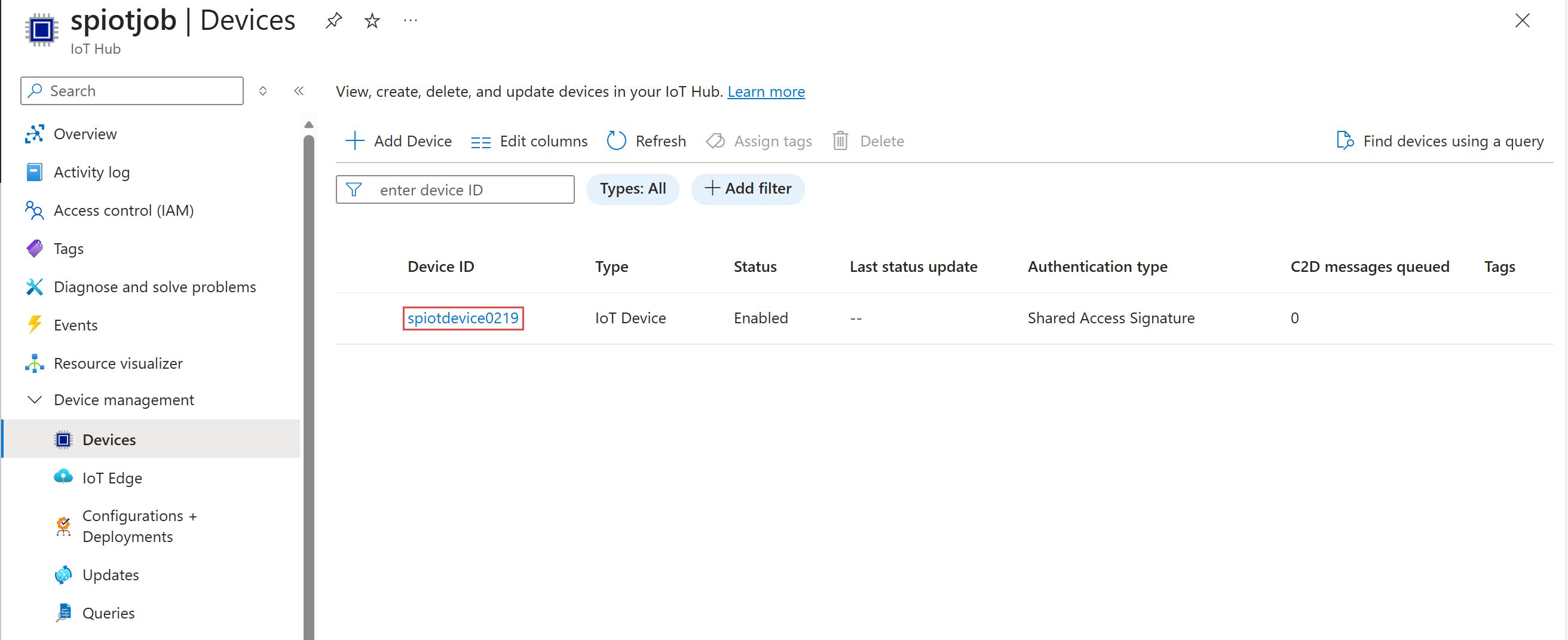This screenshot has width=1568, height=640.
Task: Click the Events lightning bolt icon
Action: pyautogui.click(x=34, y=325)
